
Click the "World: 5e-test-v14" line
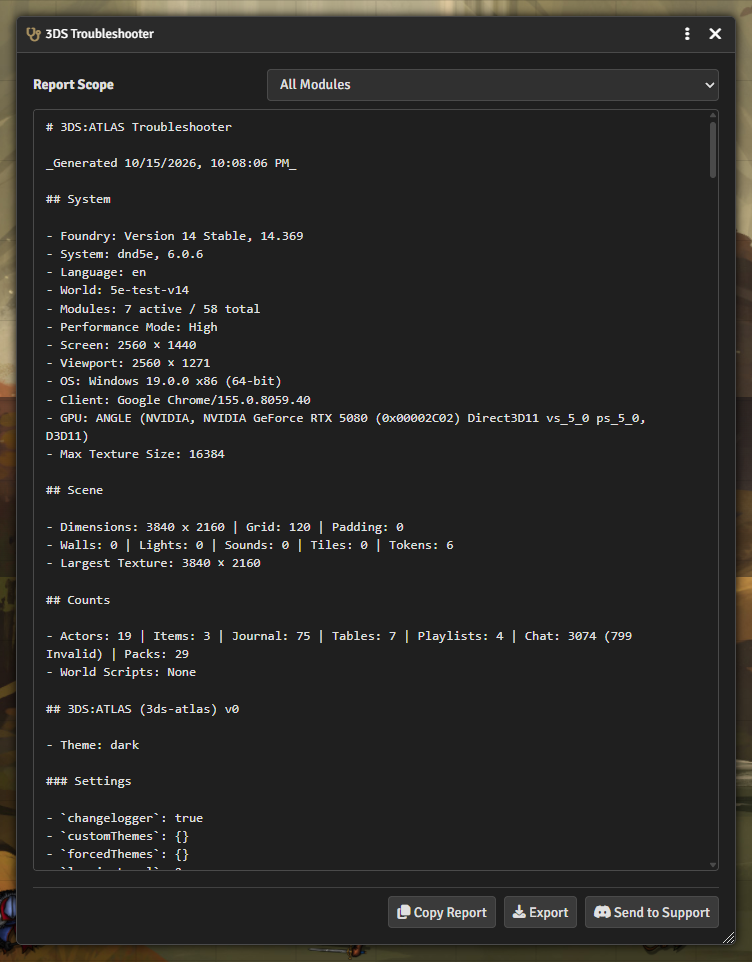[x=118, y=290]
